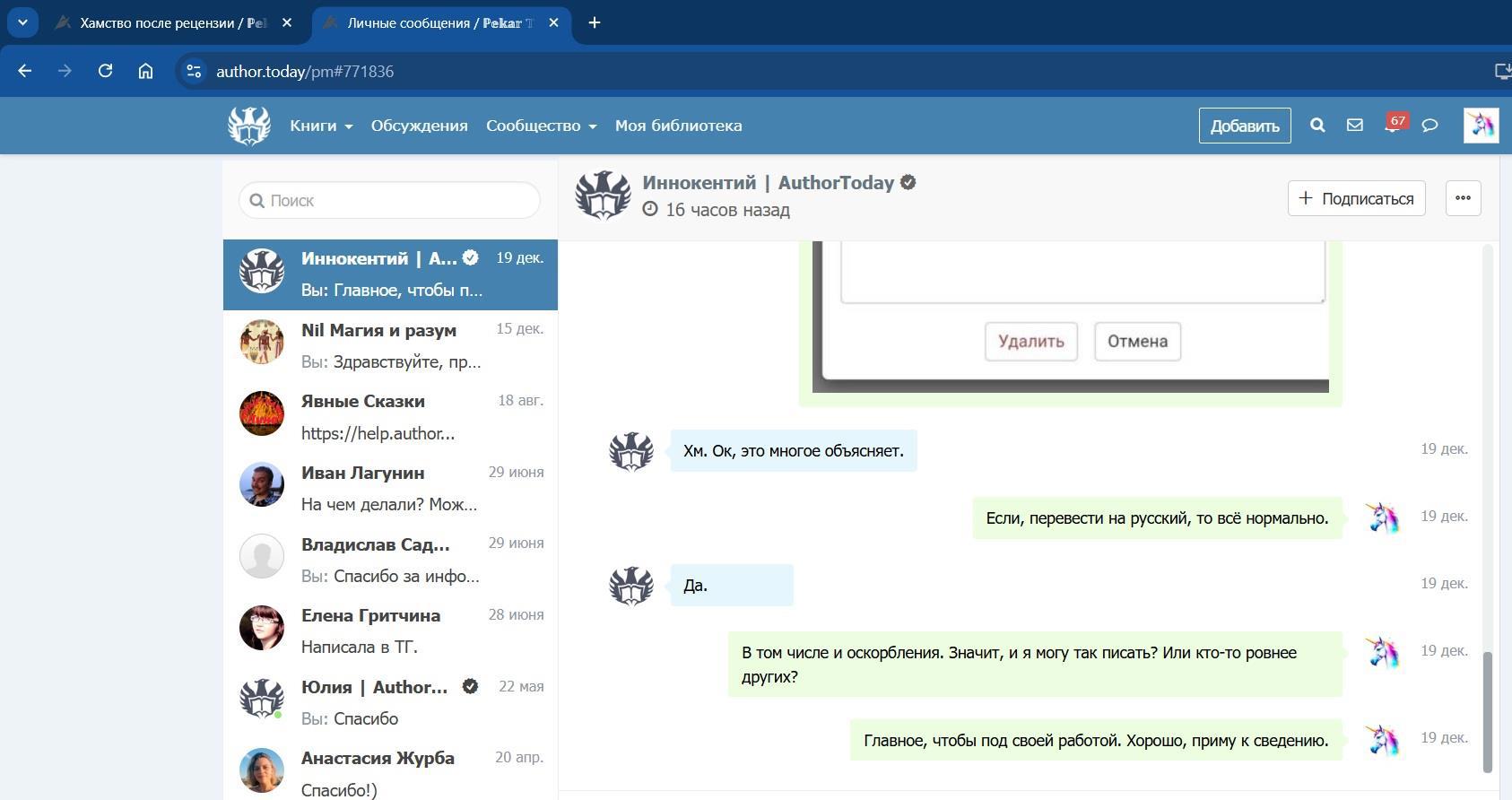Viewport: 1512px width, 800px height.
Task: Click Иван Лагунин's avatar photo
Action: 262,484
